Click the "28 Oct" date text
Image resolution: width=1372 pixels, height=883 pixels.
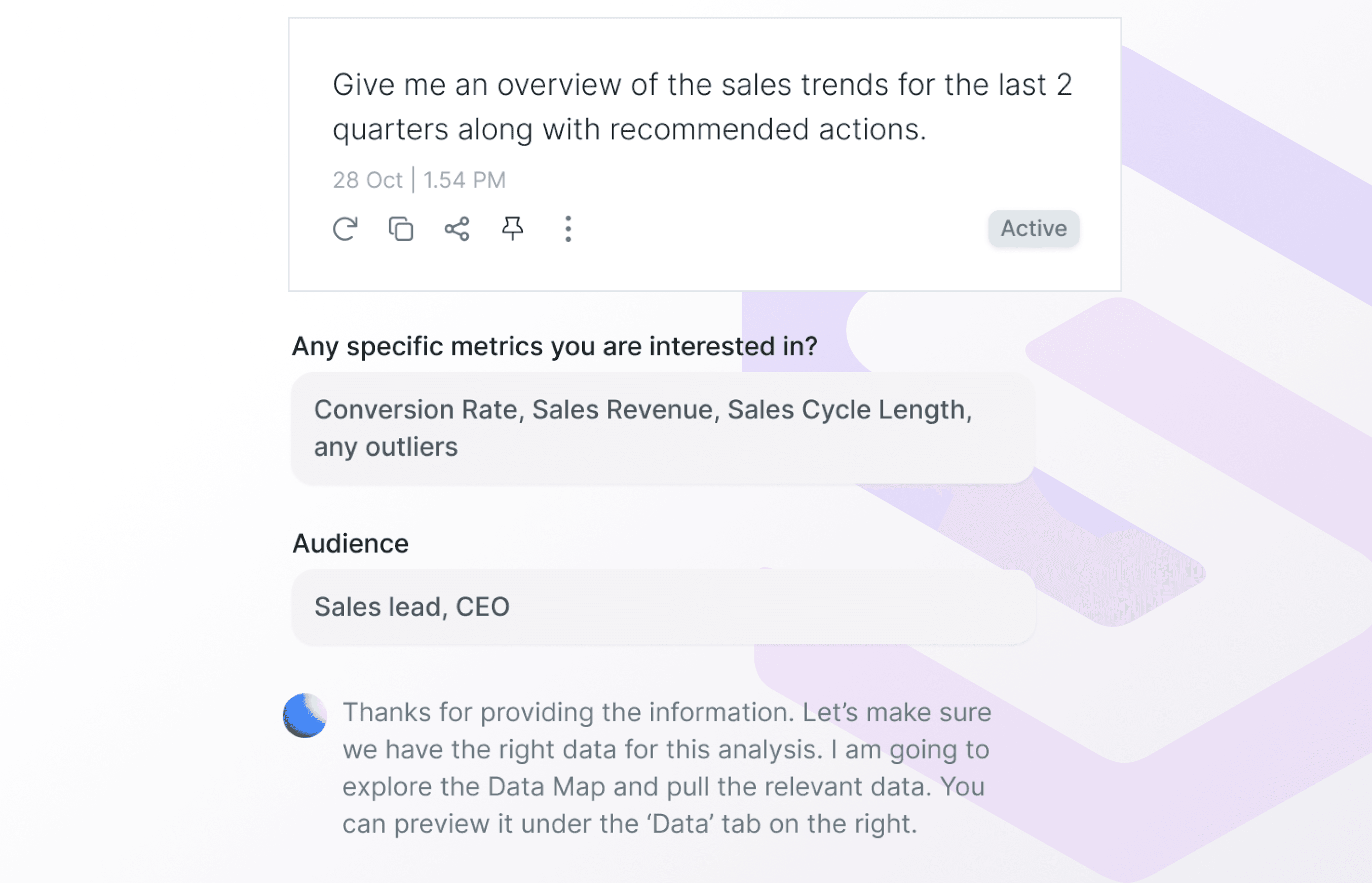(367, 180)
